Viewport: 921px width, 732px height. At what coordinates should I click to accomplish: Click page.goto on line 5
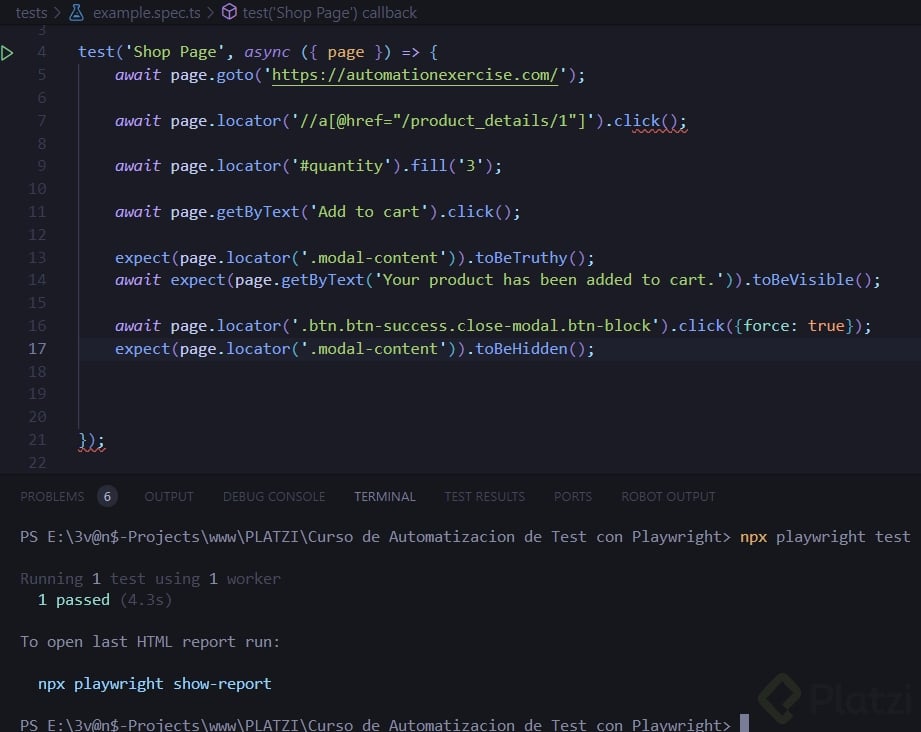point(211,75)
